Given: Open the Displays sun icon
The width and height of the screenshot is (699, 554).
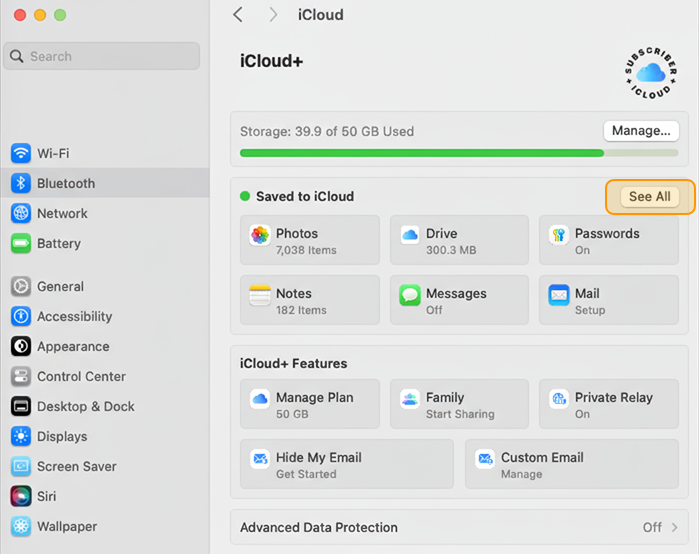Looking at the screenshot, I should click(x=21, y=436).
